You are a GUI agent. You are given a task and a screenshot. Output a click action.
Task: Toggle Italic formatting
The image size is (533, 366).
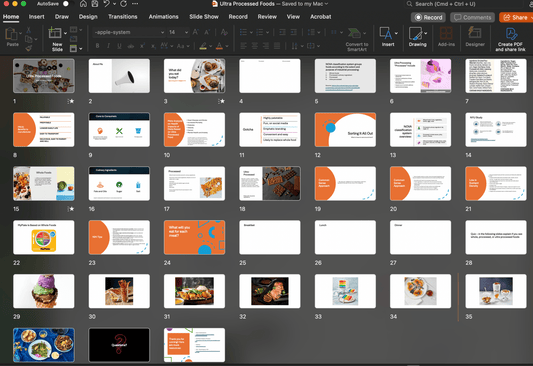108,46
